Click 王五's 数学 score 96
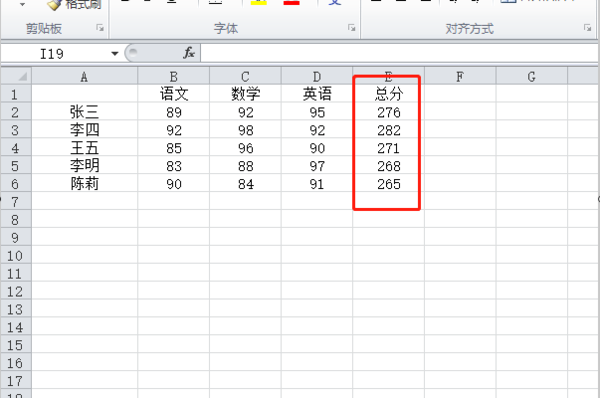 point(245,148)
